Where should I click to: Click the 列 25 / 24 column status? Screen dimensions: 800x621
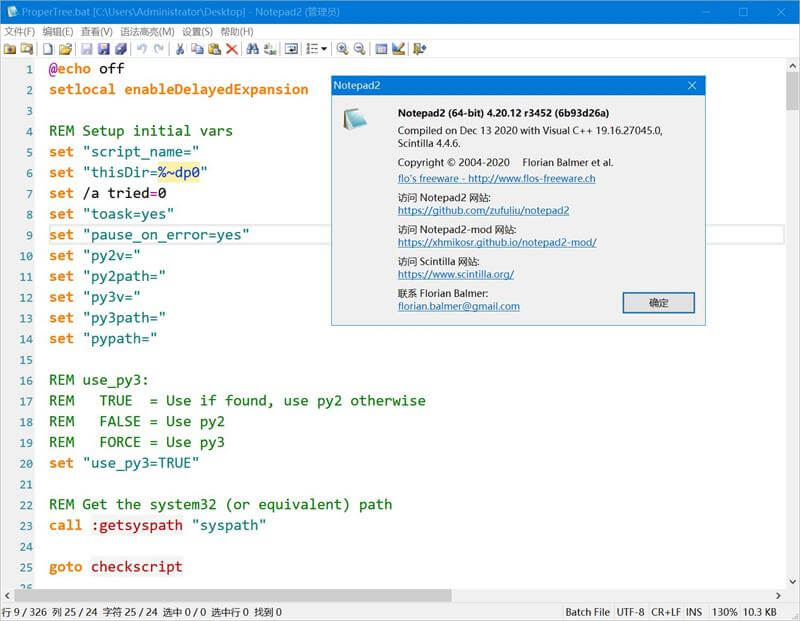point(74,612)
